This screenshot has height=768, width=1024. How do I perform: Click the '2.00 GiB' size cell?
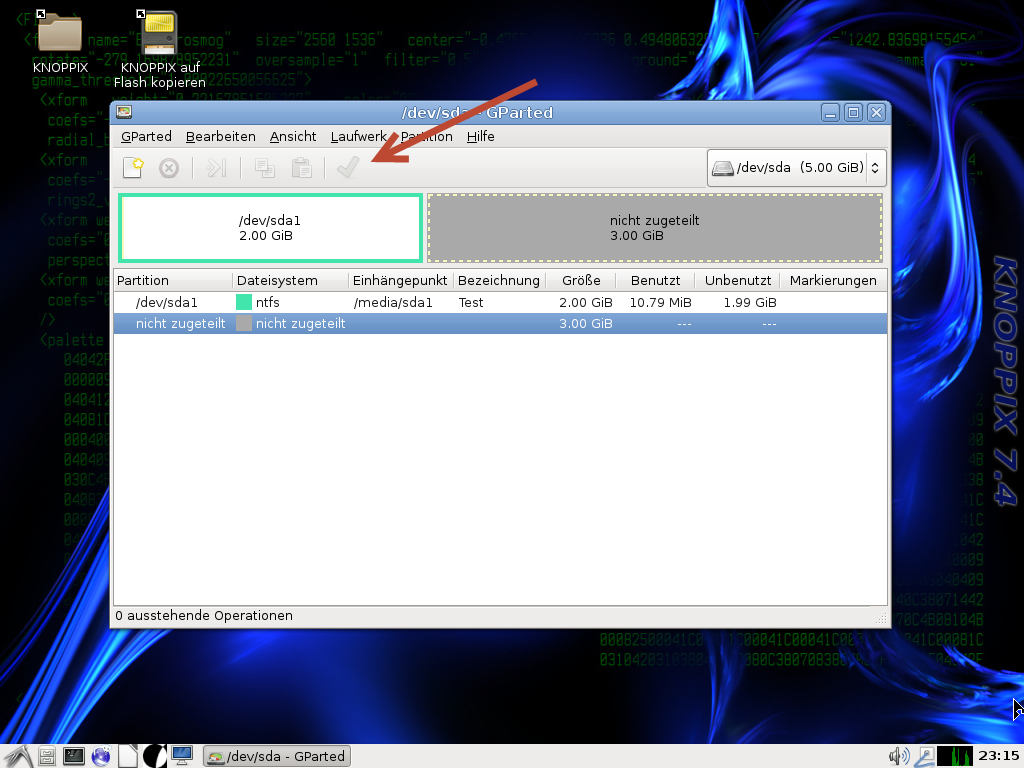pyautogui.click(x=586, y=302)
